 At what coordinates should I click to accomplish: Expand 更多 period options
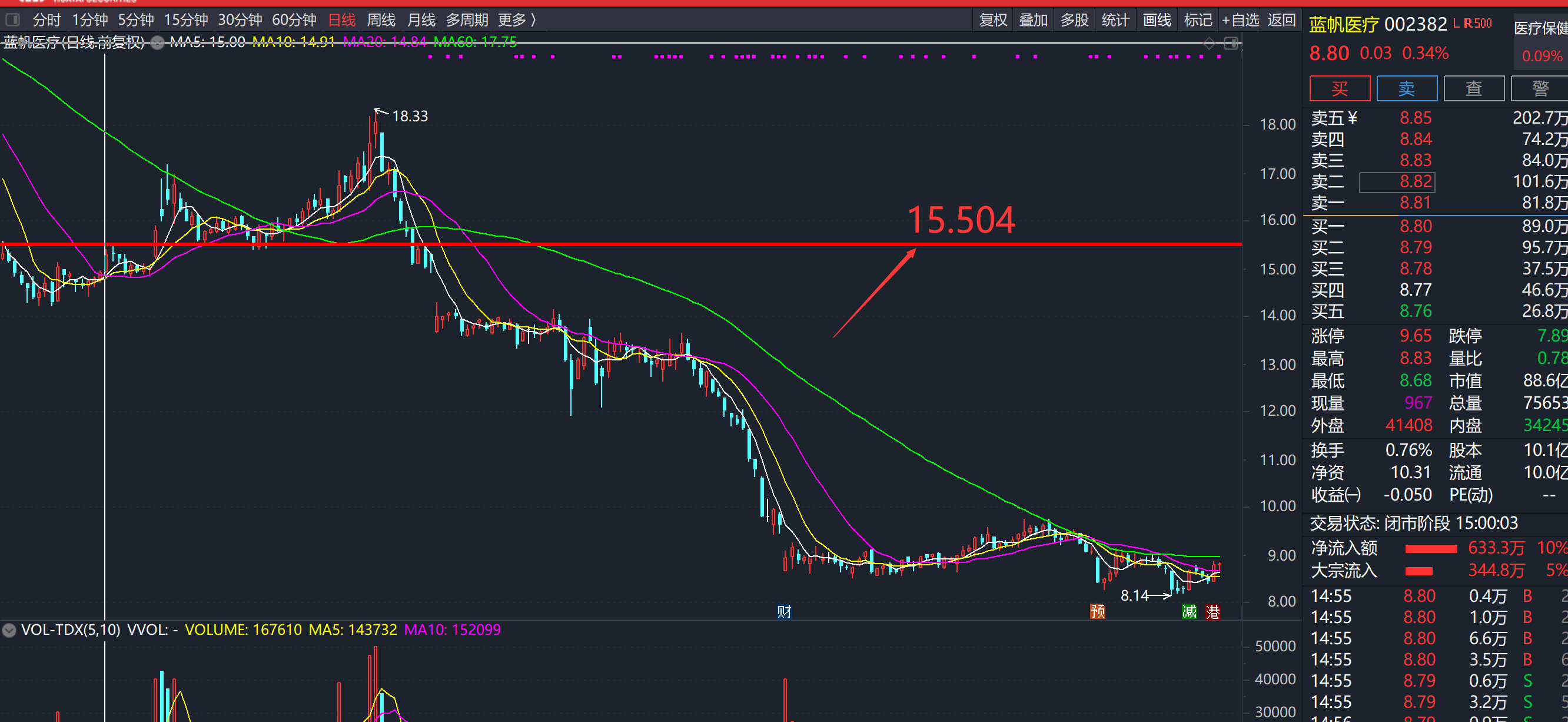(x=517, y=20)
